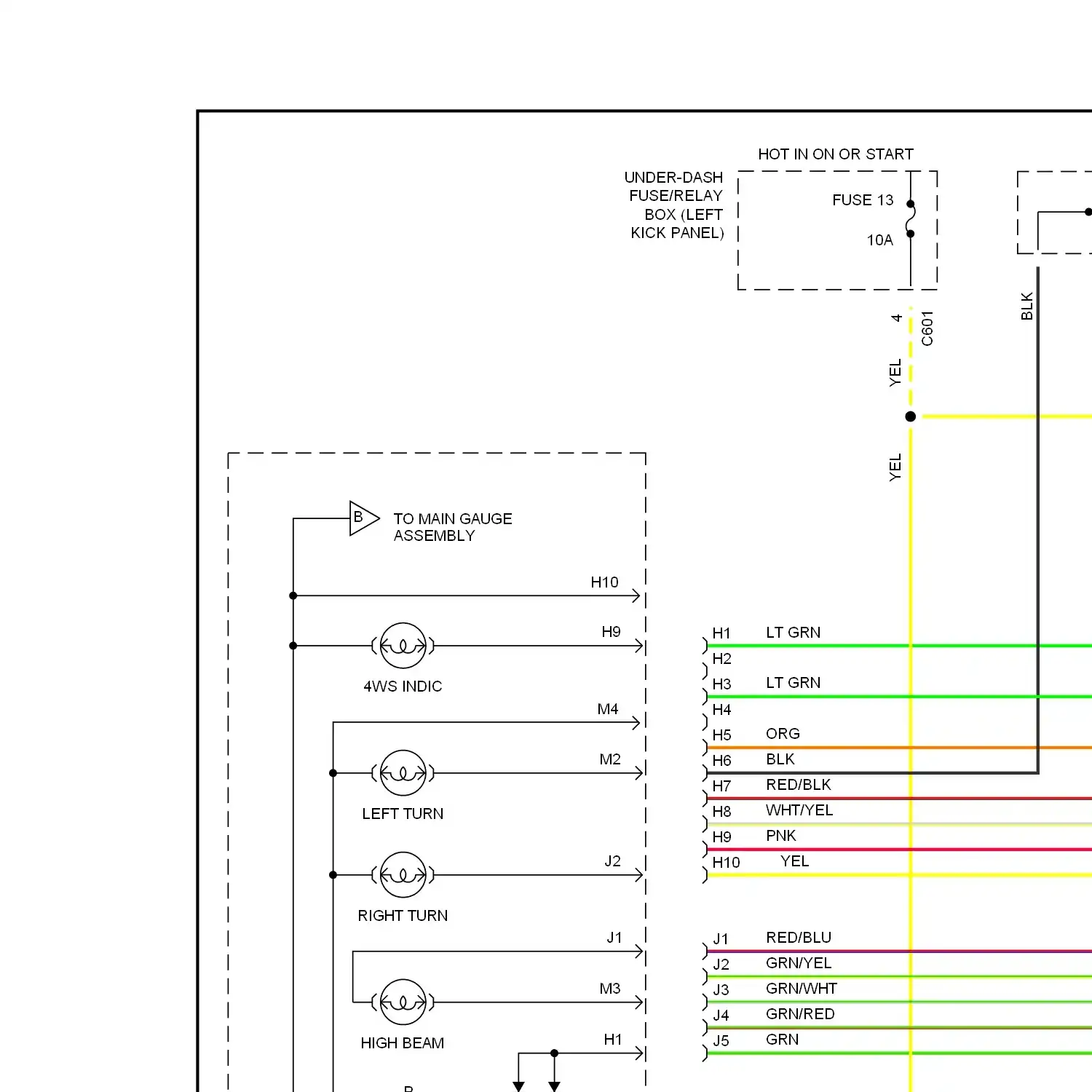Click the HIGH BEAM caption
The height and width of the screenshot is (1092, 1092).
tap(403, 1043)
